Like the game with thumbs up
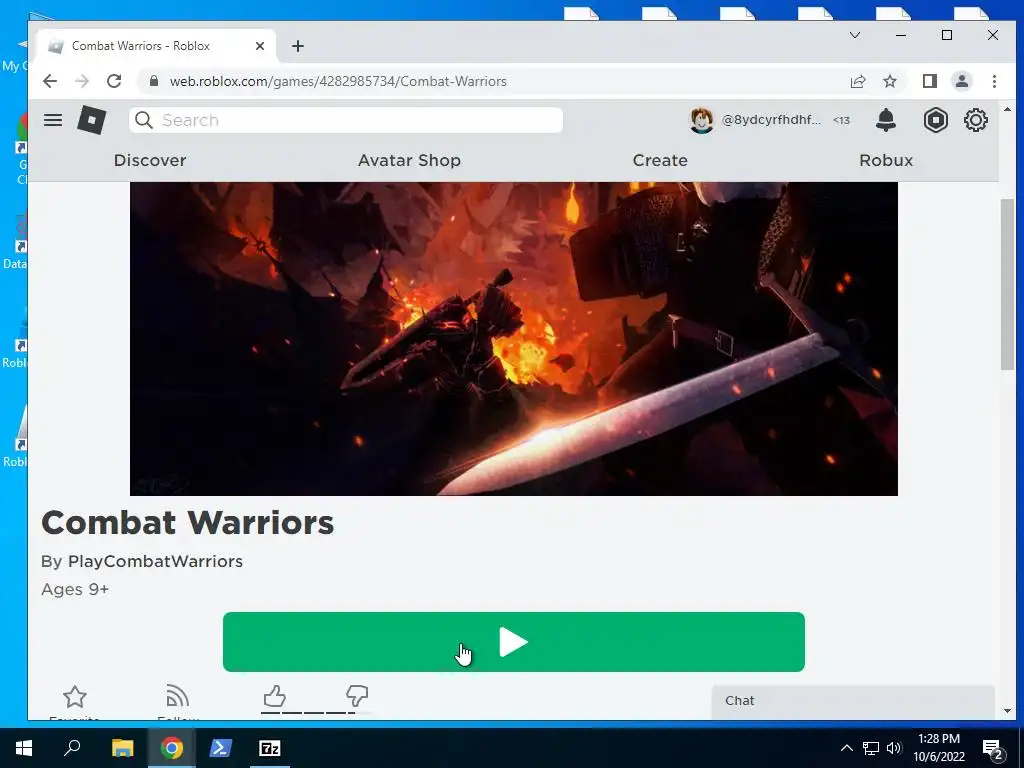The width and height of the screenshot is (1024, 768). point(274,696)
